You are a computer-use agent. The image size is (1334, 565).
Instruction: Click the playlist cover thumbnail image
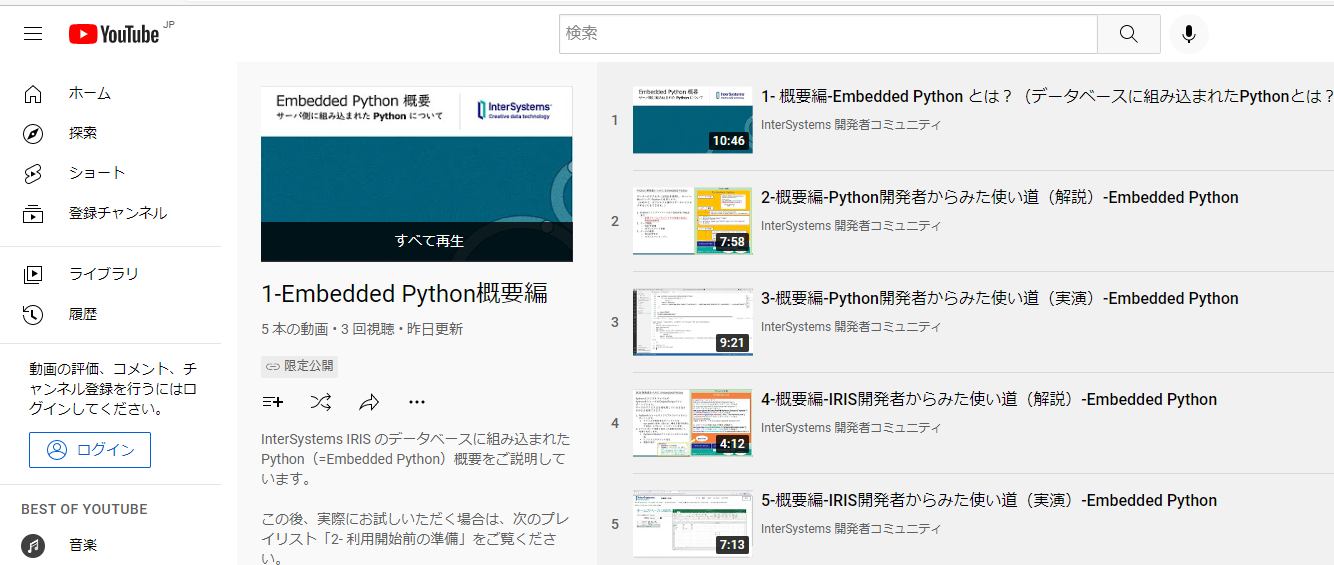[x=417, y=174]
